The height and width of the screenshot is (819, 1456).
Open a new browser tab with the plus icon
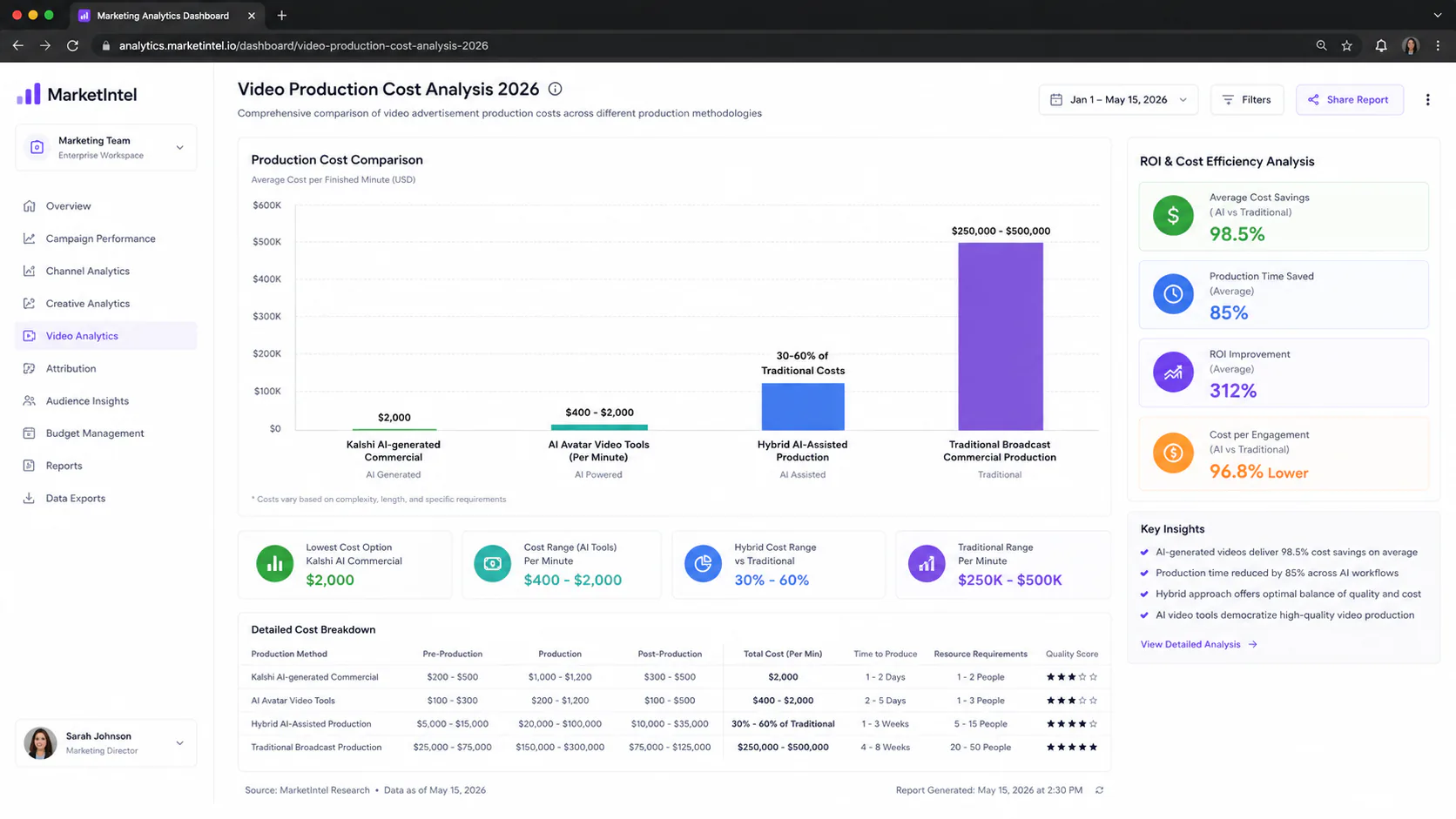coord(281,16)
